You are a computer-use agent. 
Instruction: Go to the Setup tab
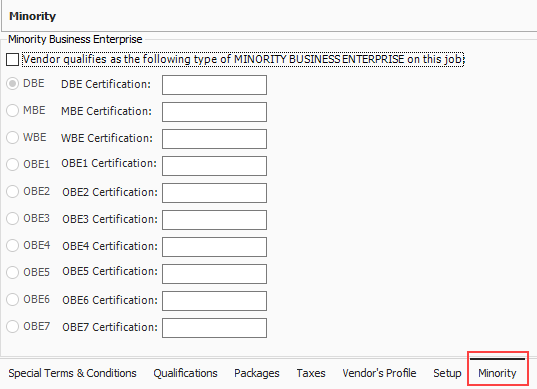(x=447, y=373)
